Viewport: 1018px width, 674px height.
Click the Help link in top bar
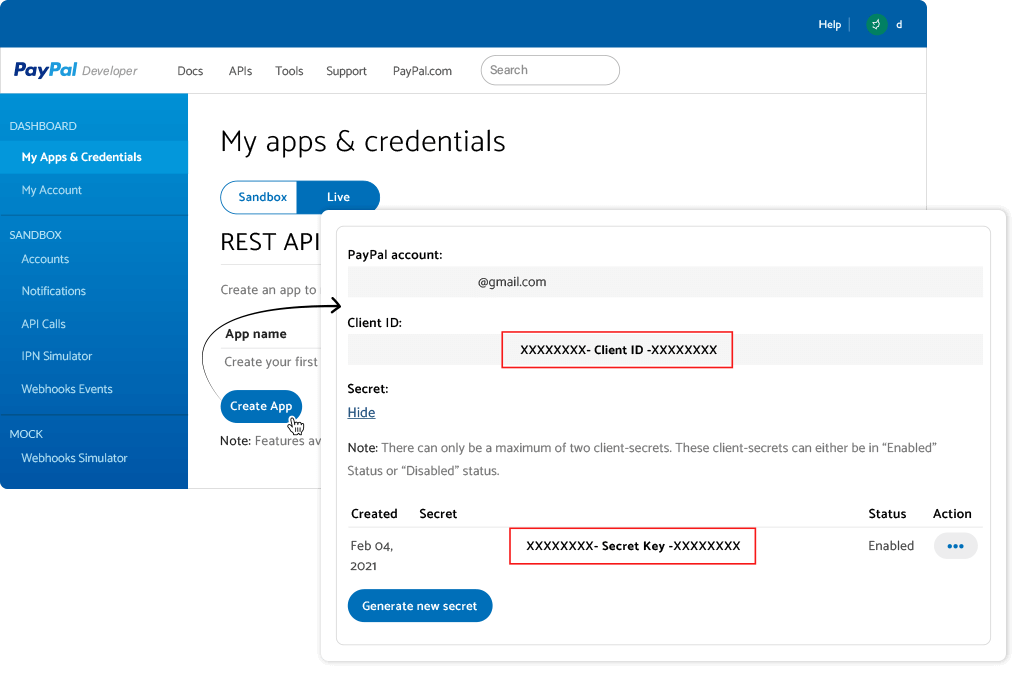click(829, 25)
